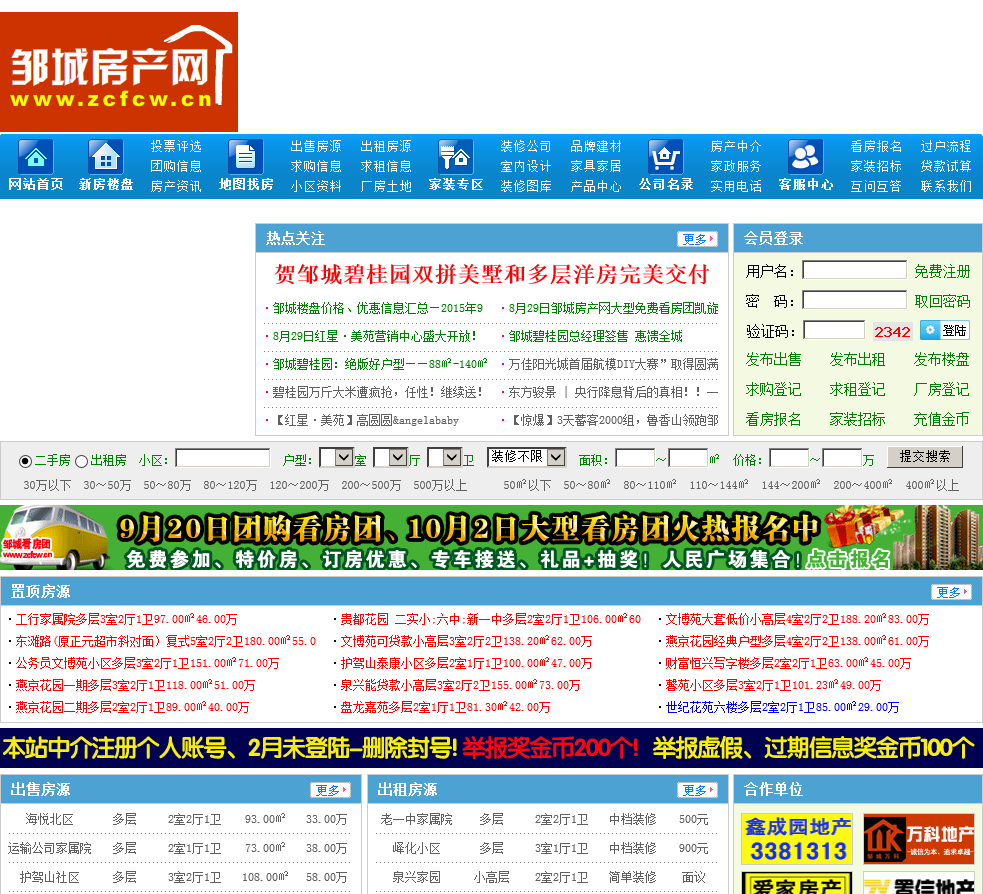Click the minimum 面积 input field
Screen dimensions: 983x894
click(635, 458)
